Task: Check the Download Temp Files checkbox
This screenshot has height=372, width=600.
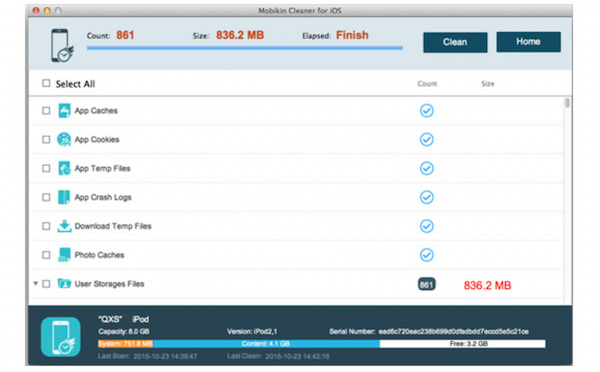Action: pyautogui.click(x=46, y=226)
